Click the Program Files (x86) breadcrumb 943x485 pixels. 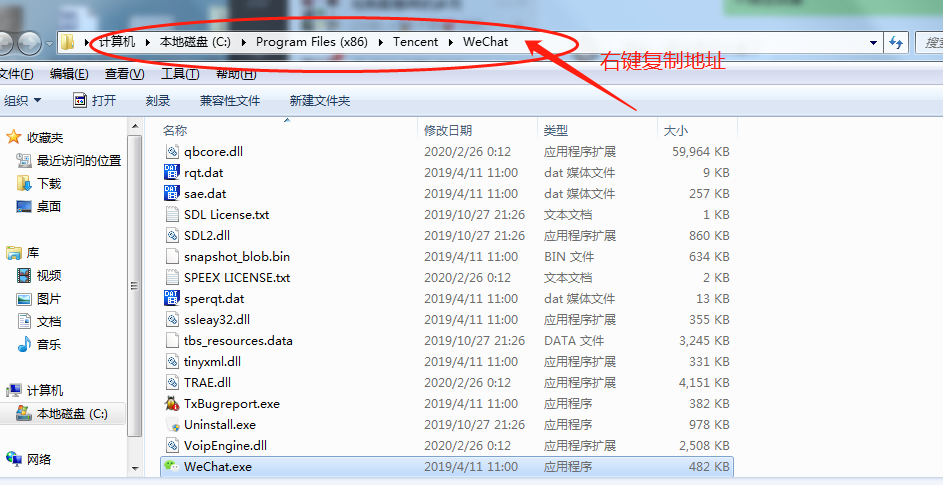(x=312, y=42)
